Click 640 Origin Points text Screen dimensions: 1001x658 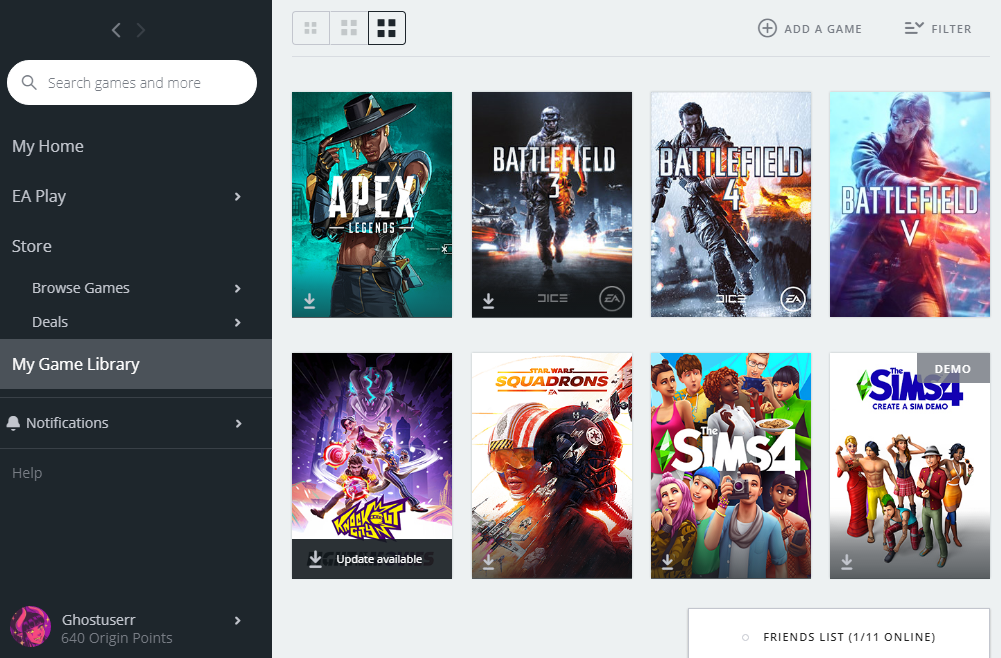[117, 638]
